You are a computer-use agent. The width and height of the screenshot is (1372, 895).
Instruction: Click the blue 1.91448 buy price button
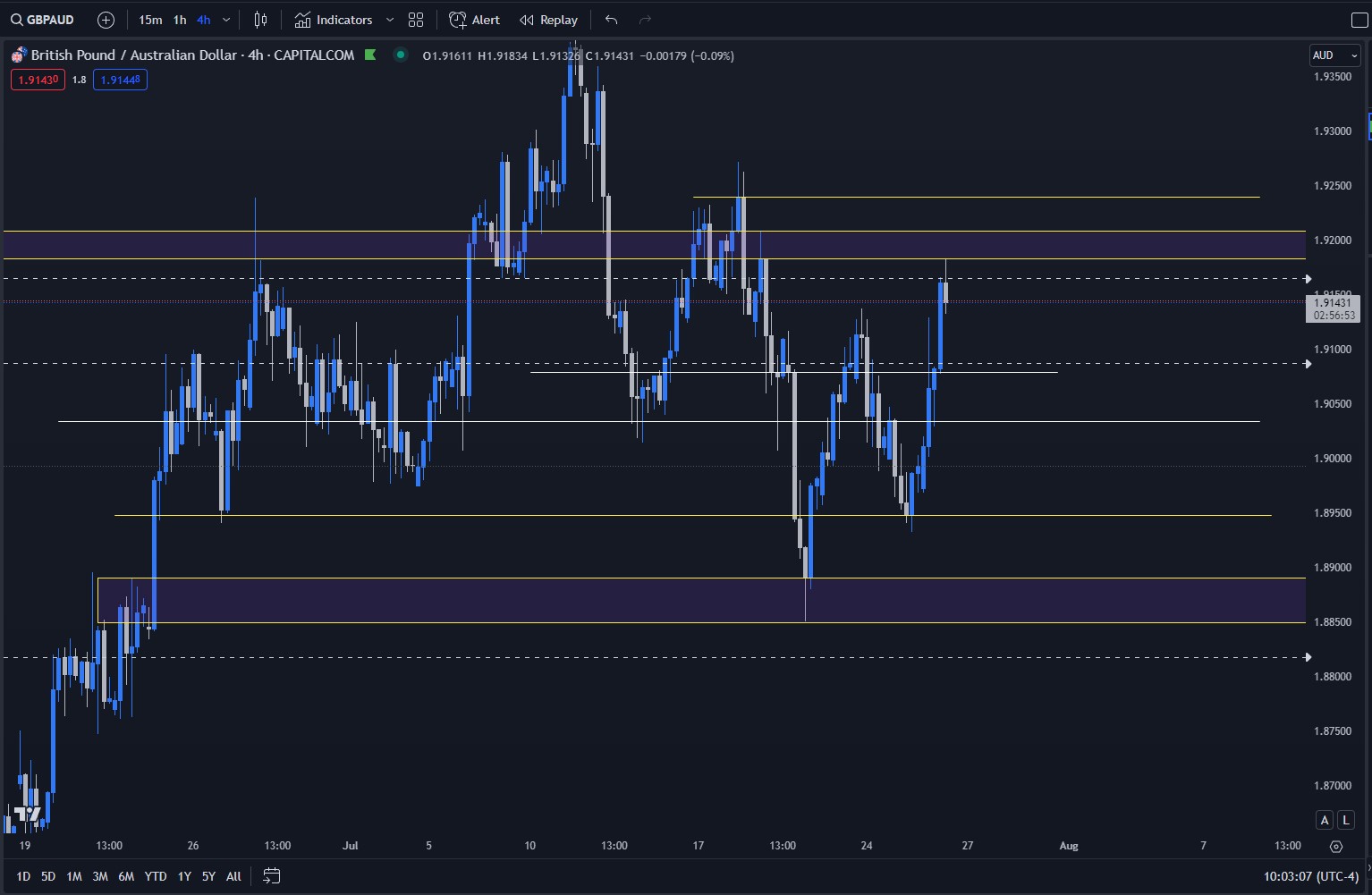click(x=120, y=79)
